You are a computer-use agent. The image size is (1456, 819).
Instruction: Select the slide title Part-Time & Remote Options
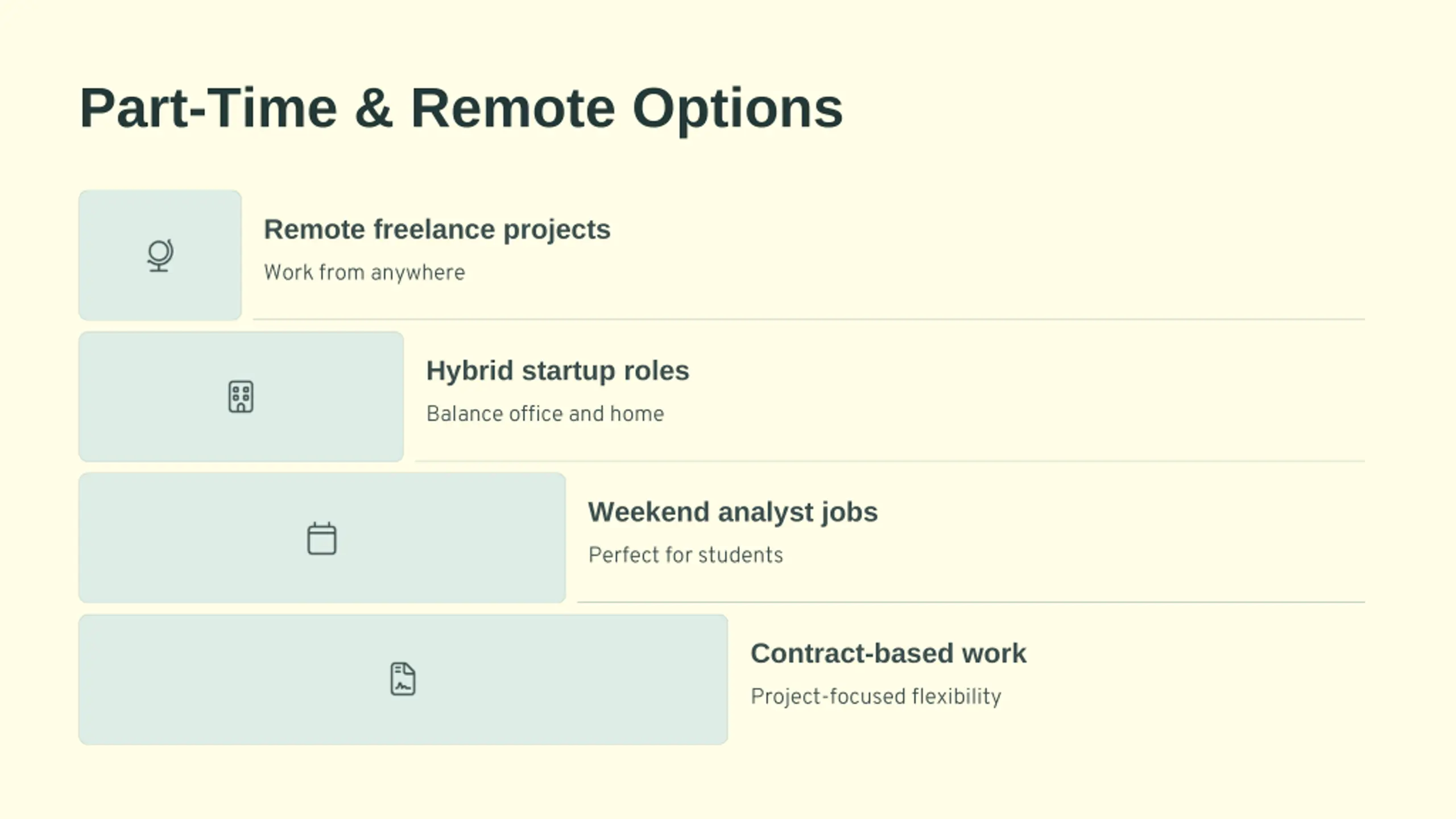tap(461, 108)
